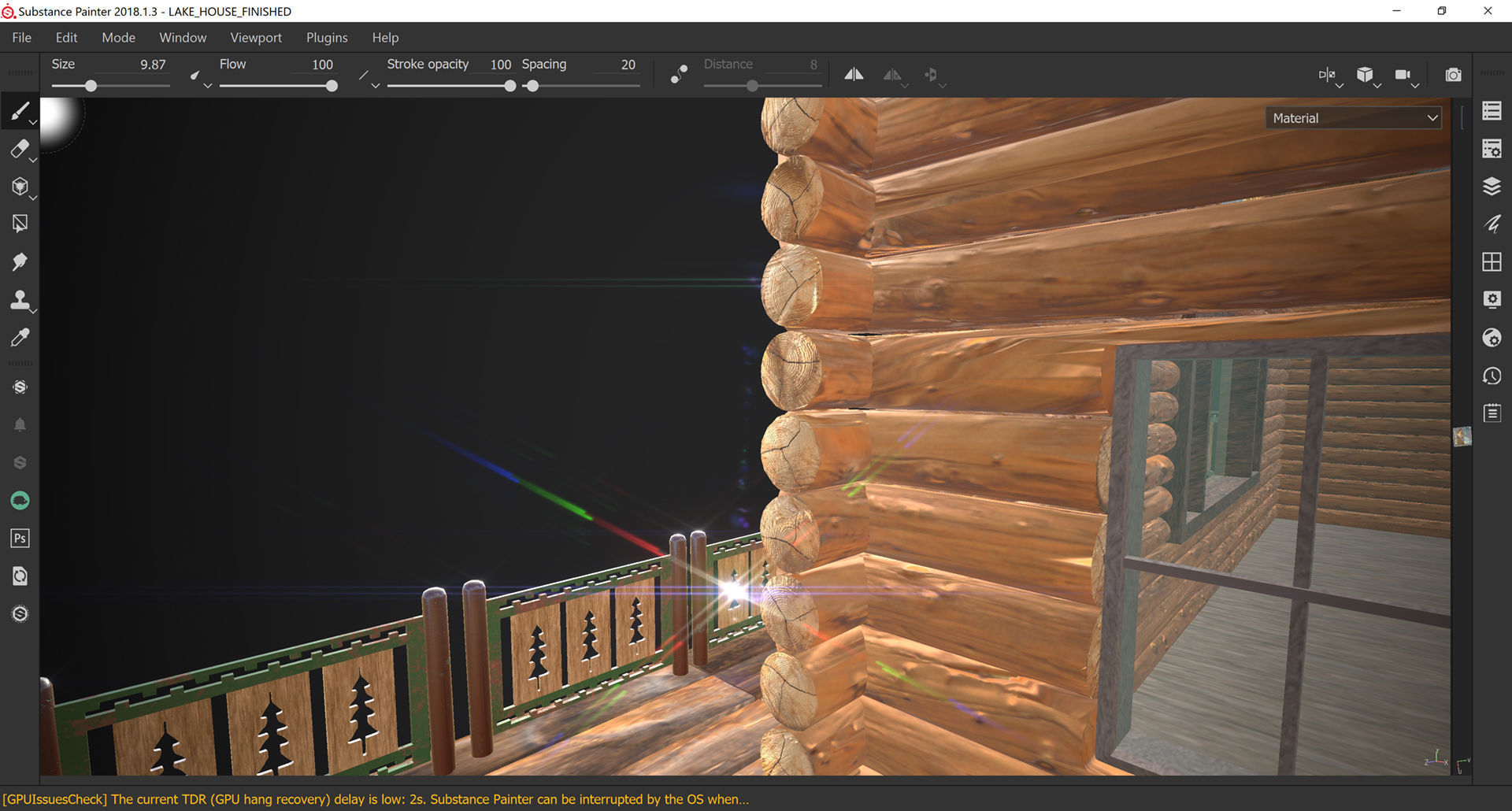Select the Smudge tool

[x=20, y=261]
